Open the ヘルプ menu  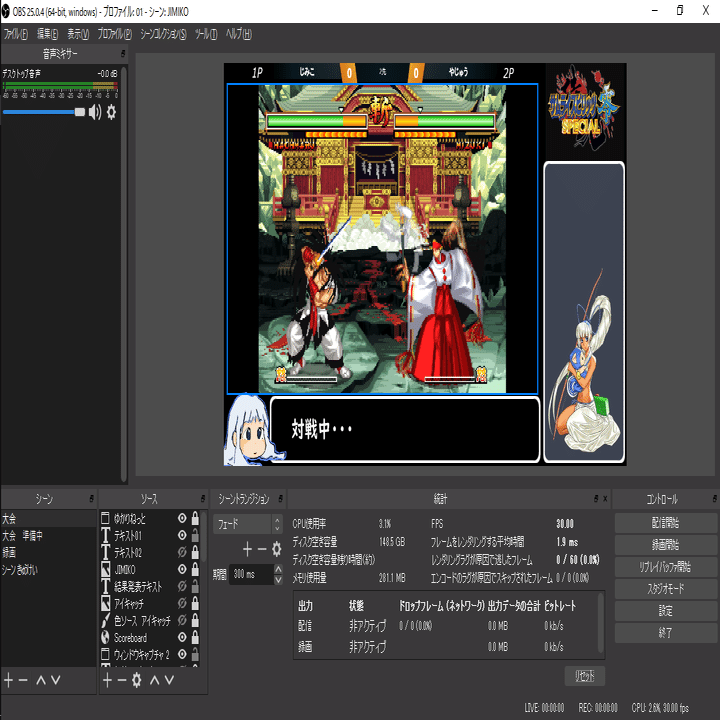238,34
